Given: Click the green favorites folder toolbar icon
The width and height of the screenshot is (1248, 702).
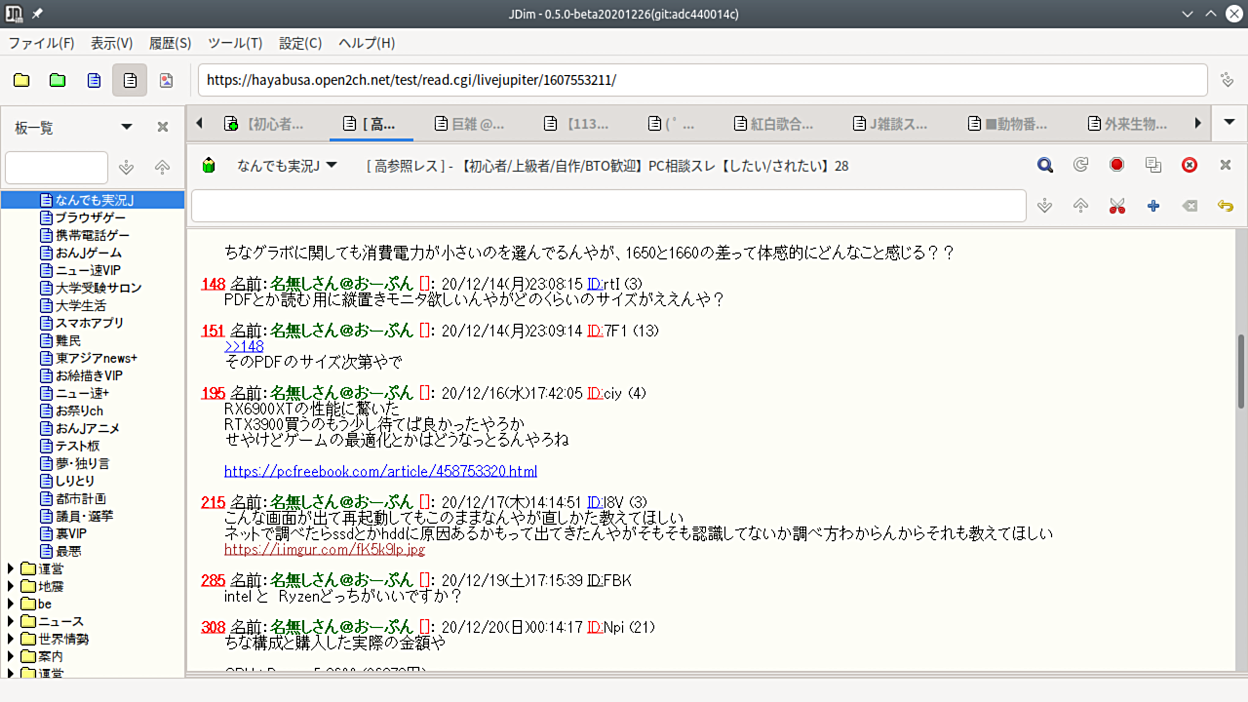Looking at the screenshot, I should (57, 80).
